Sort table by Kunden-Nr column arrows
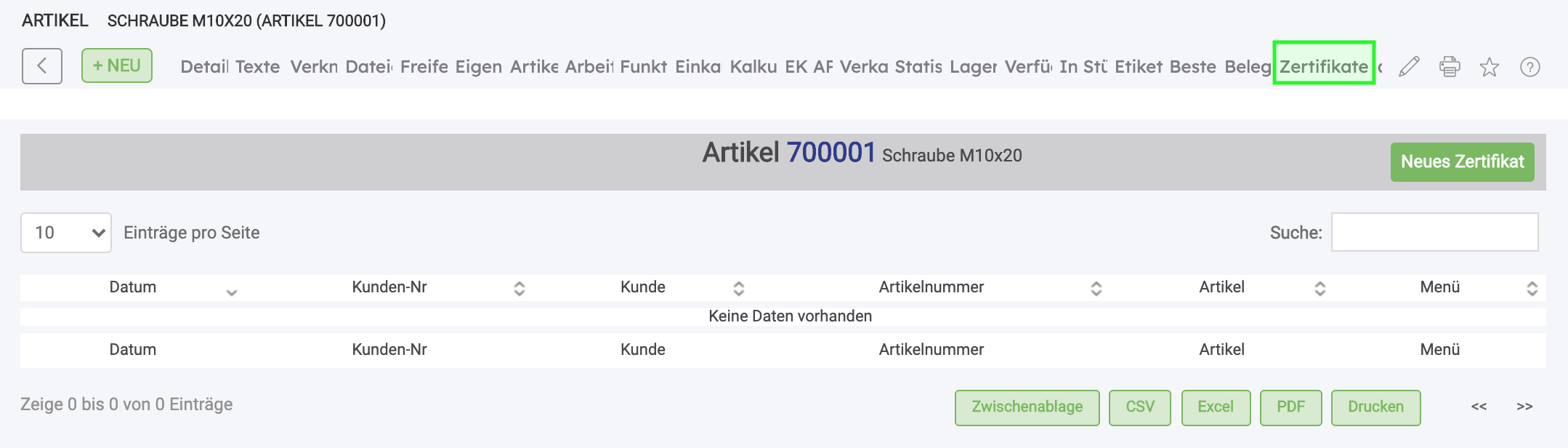Image resolution: width=1568 pixels, height=448 pixels. pos(519,288)
